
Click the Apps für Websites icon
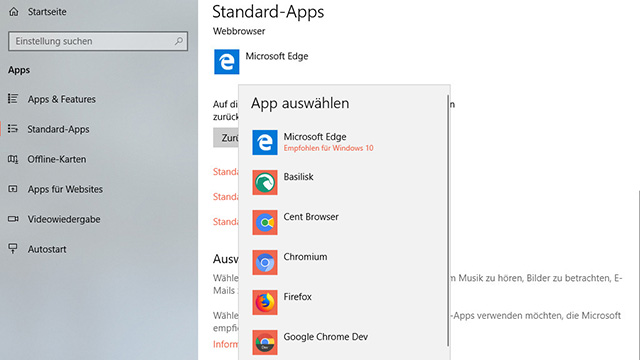(x=13, y=189)
